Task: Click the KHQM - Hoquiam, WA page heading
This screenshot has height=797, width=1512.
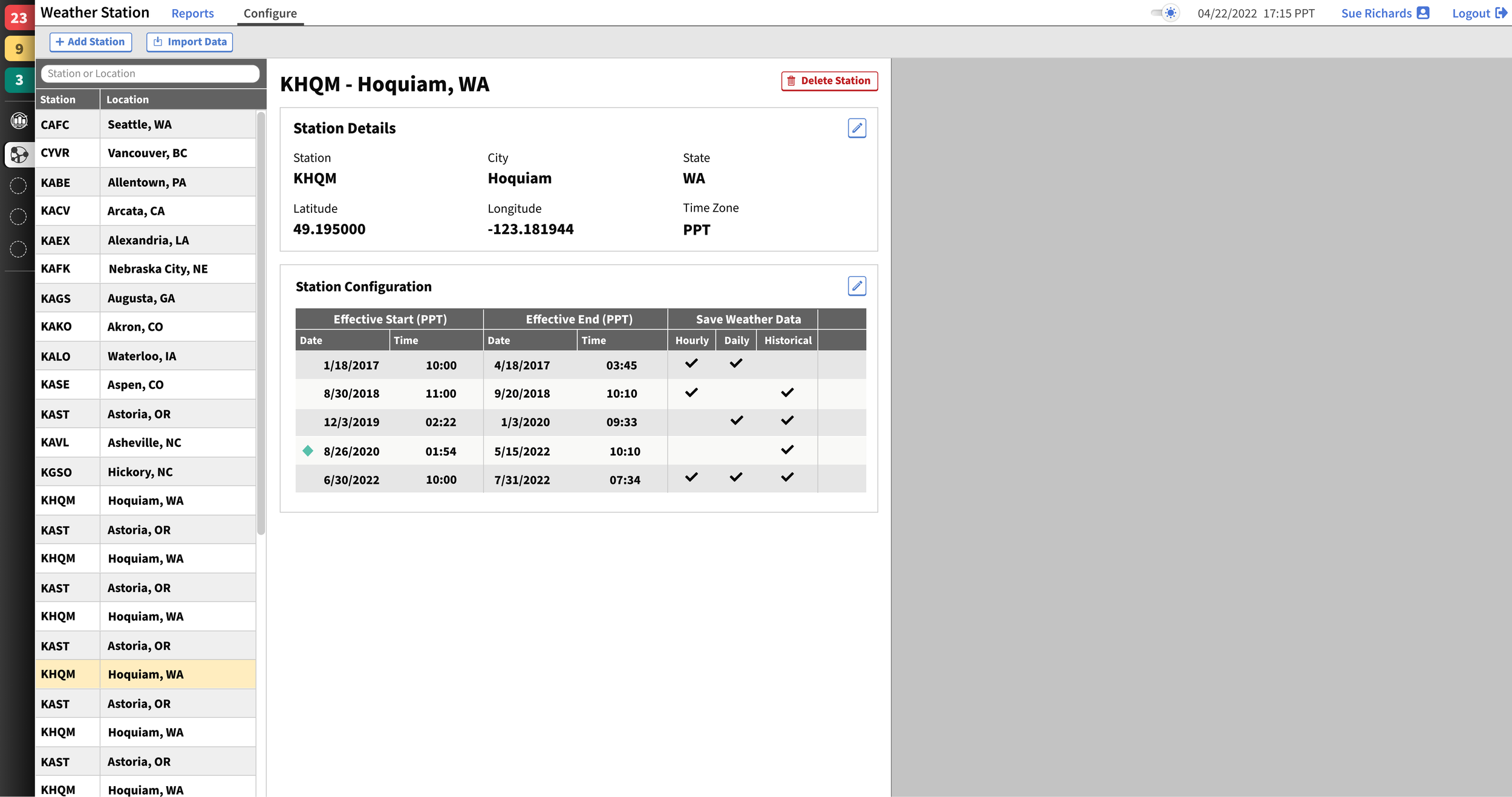Action: 385,84
